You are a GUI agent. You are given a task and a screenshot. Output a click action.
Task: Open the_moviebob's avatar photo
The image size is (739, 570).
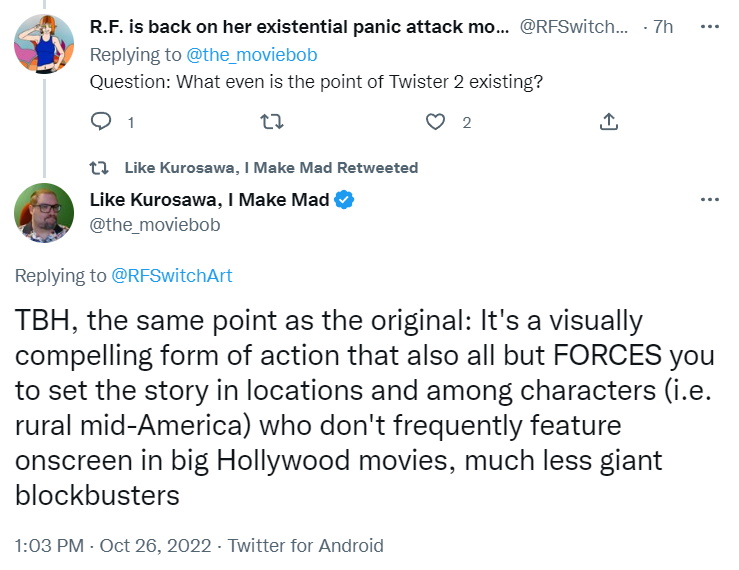click(x=44, y=212)
